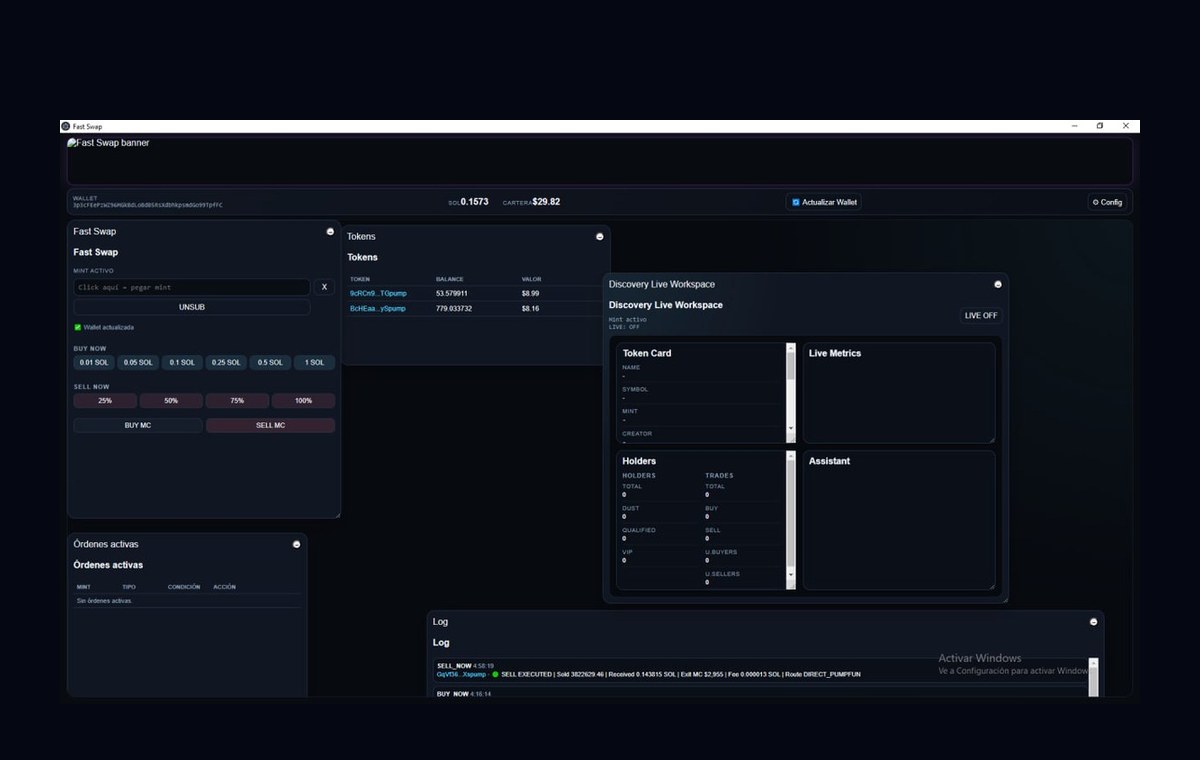
Task: Open GgVf36...Xspump link in Log
Action: tap(461, 674)
